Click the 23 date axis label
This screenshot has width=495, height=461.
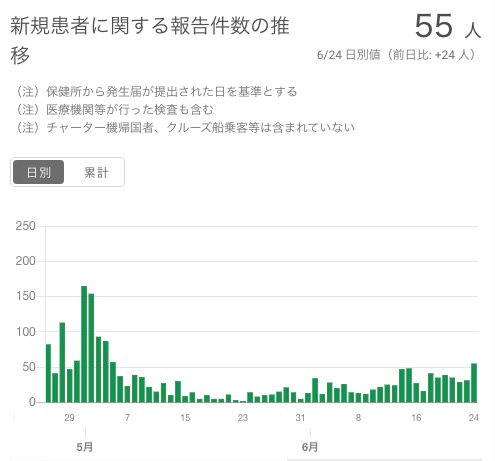coord(243,418)
